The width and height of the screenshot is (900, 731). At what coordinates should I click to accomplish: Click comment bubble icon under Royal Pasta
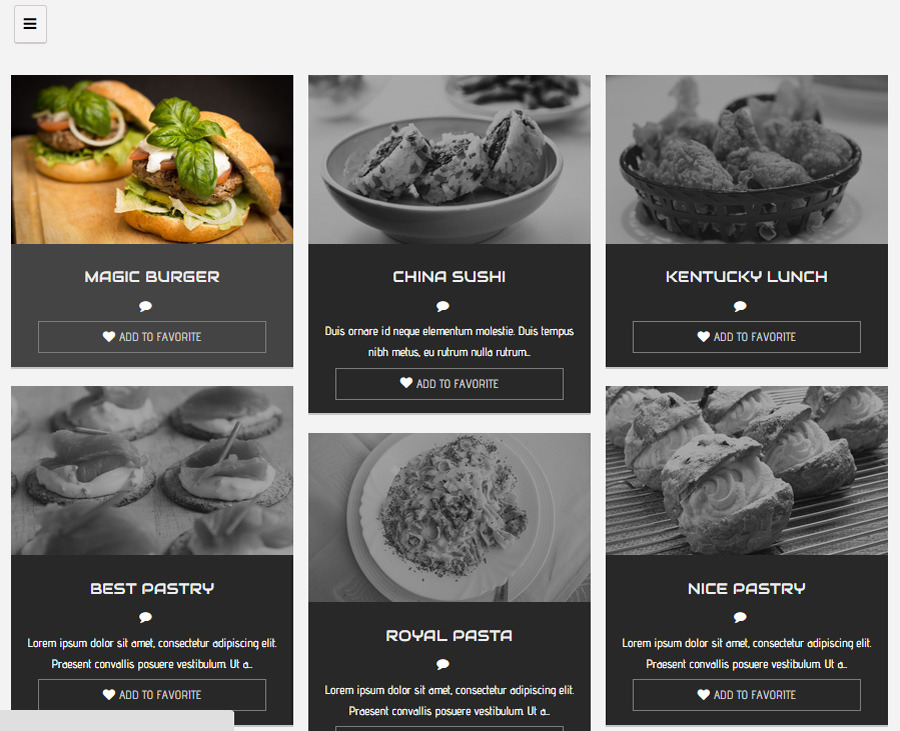443,664
